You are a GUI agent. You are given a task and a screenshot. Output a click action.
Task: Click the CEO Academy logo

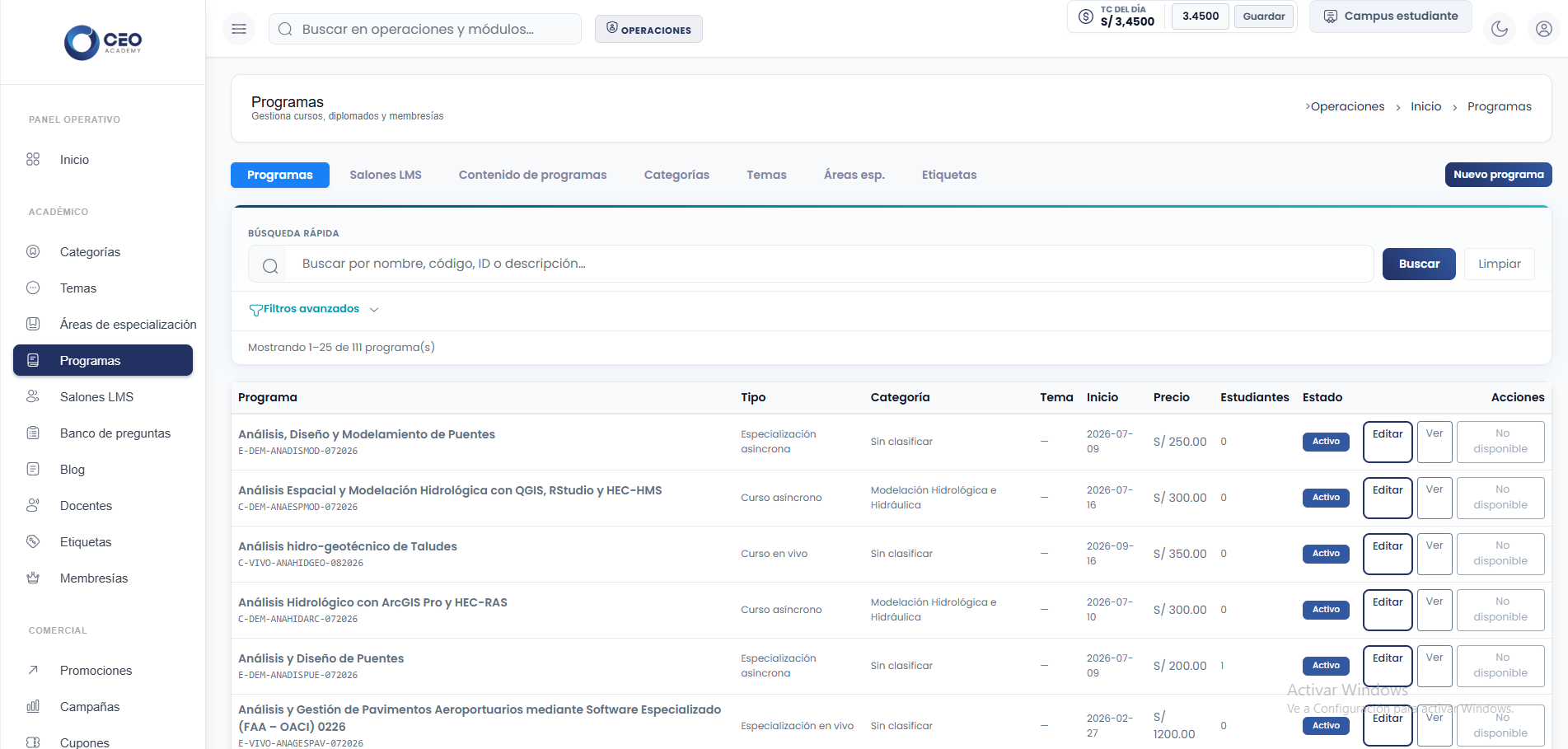(x=103, y=42)
